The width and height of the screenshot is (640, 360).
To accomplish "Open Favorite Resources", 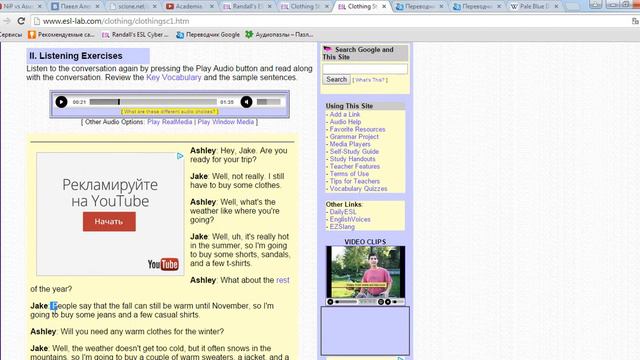I will [x=358, y=129].
